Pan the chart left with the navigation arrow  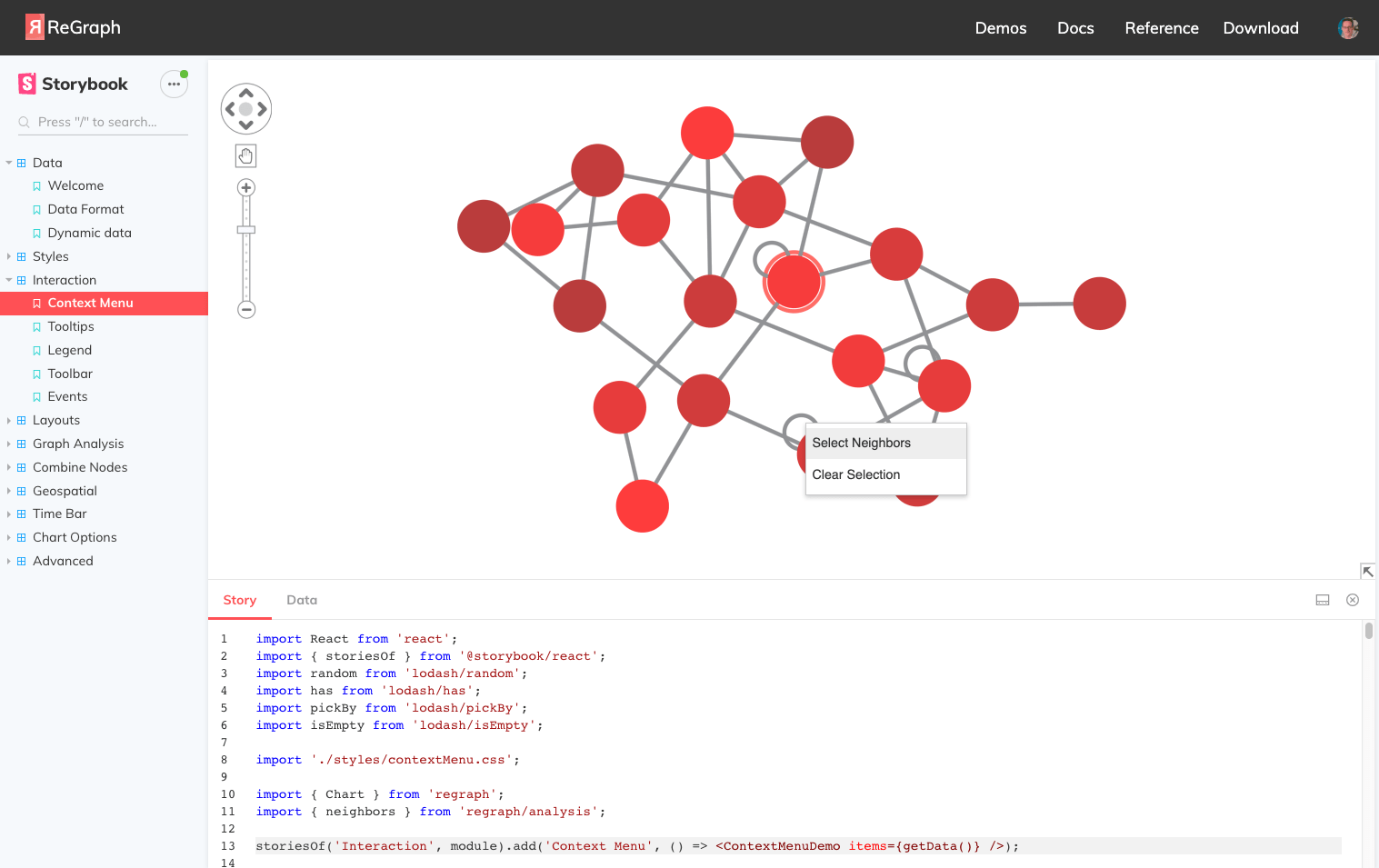pos(230,109)
